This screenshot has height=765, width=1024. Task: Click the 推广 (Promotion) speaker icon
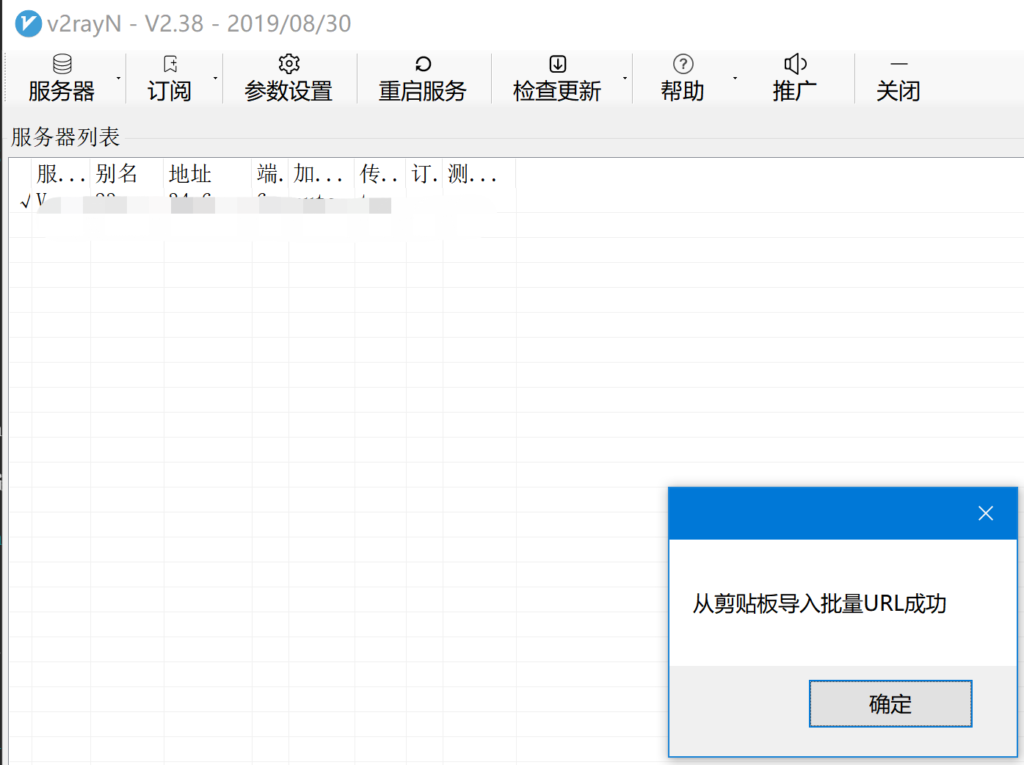[795, 64]
